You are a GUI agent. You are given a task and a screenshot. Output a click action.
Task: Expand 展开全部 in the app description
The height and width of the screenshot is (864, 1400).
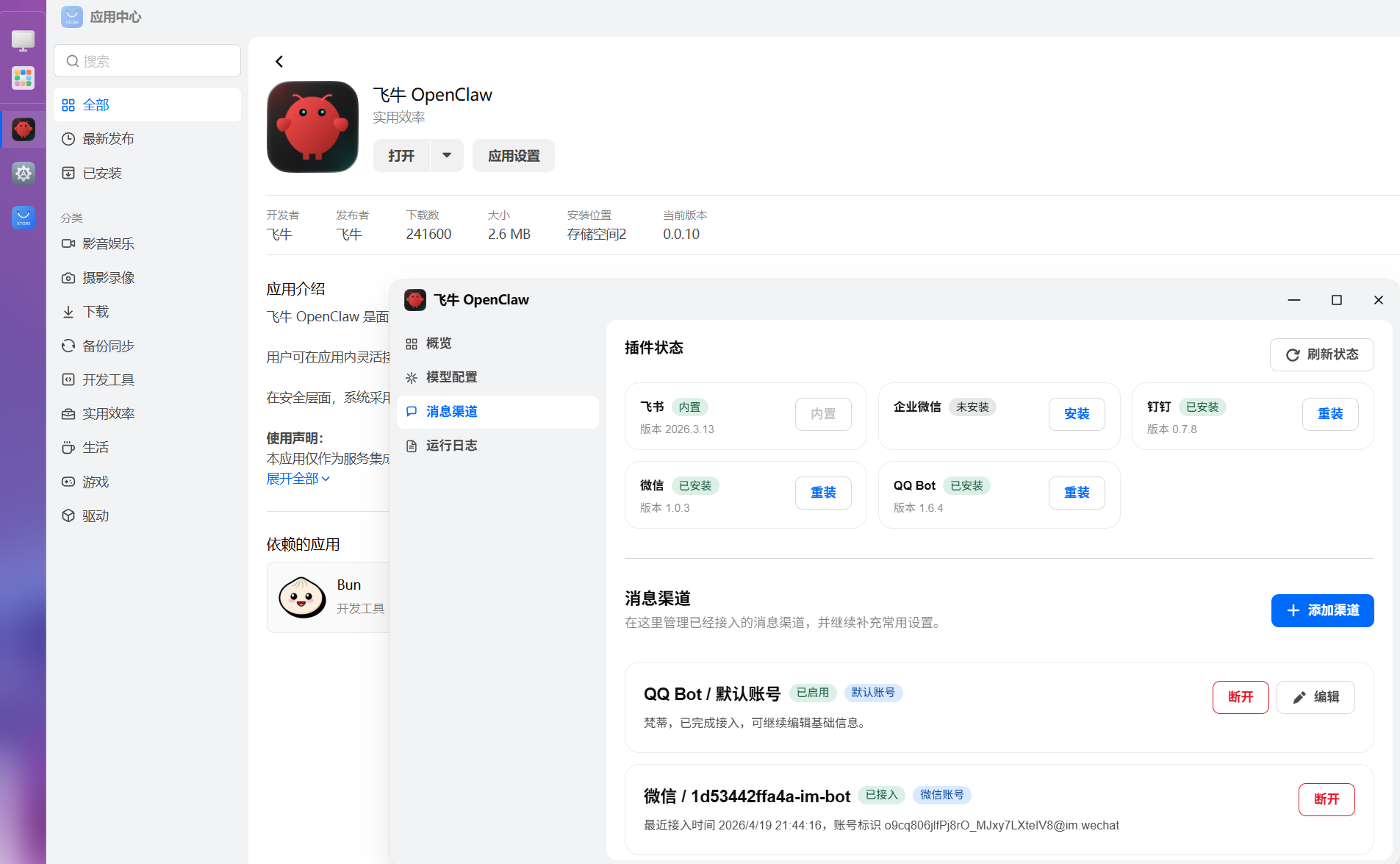pyautogui.click(x=292, y=478)
